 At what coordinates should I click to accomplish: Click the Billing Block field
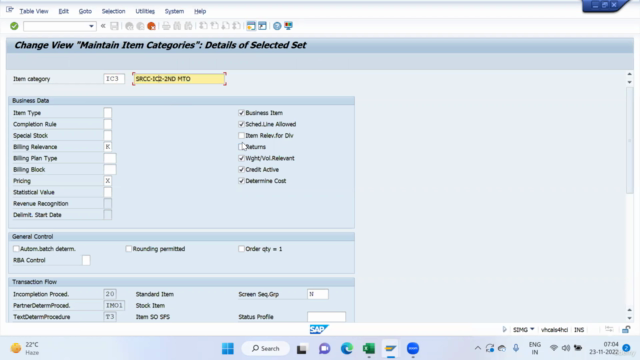coord(110,169)
